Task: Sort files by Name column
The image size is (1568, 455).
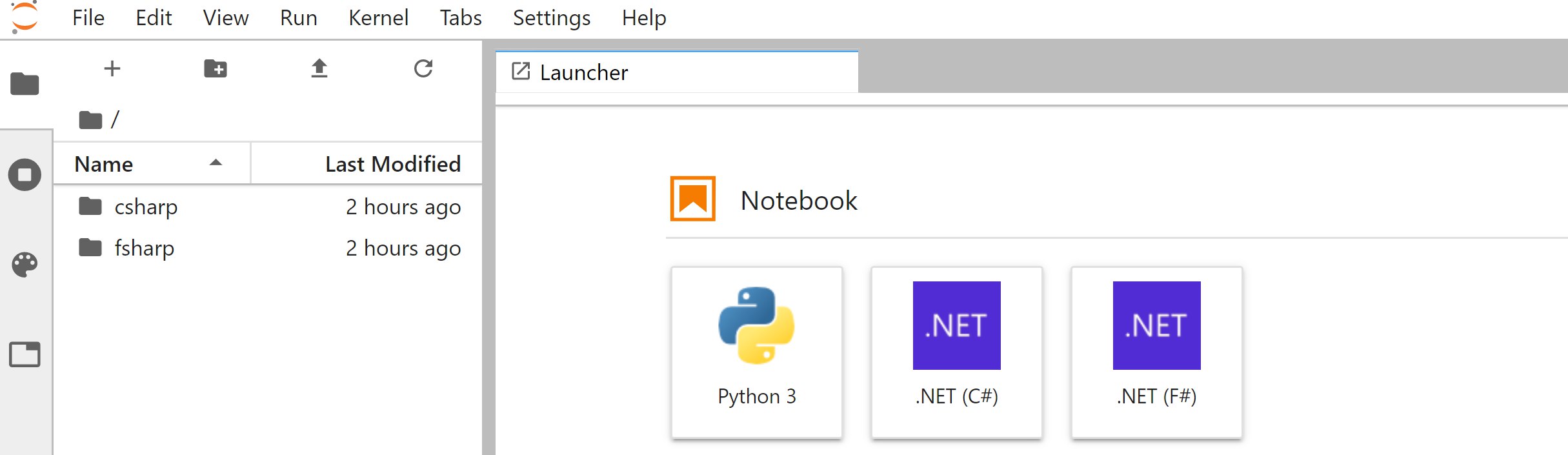Action: pos(152,164)
